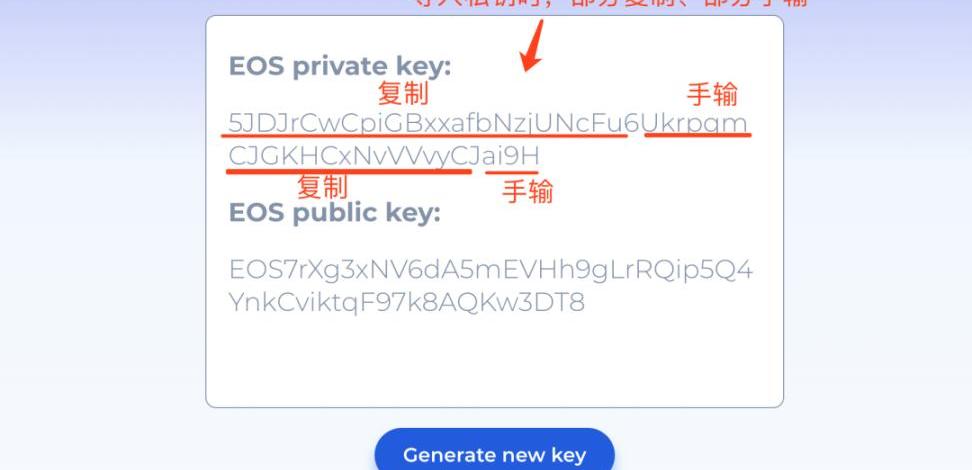The width and height of the screenshot is (972, 470).
Task: Select the EOS public key heading
Action: 335,213
